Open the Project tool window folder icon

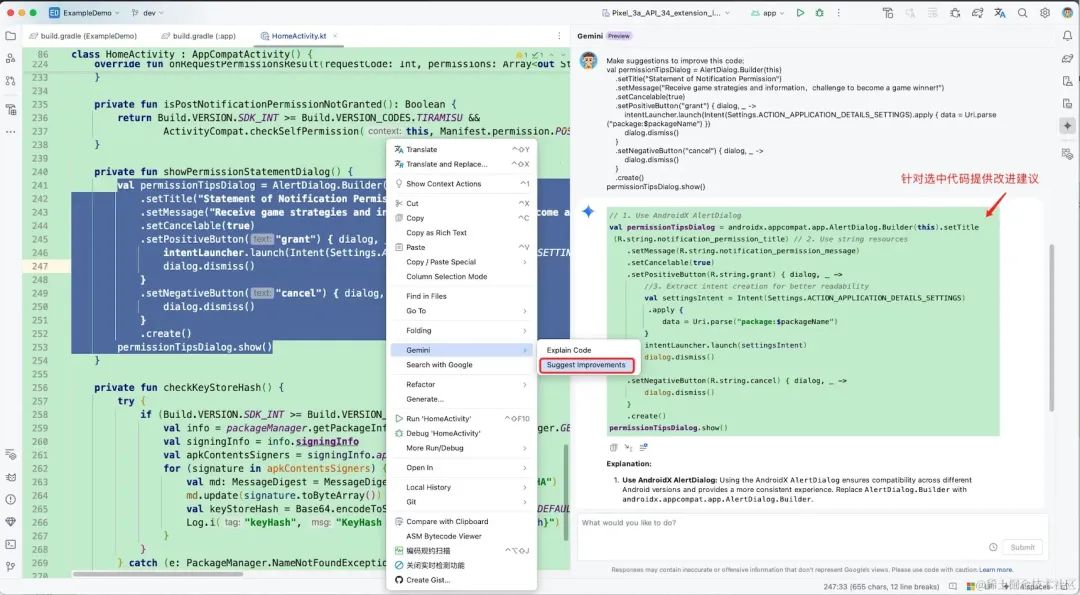click(x=10, y=36)
